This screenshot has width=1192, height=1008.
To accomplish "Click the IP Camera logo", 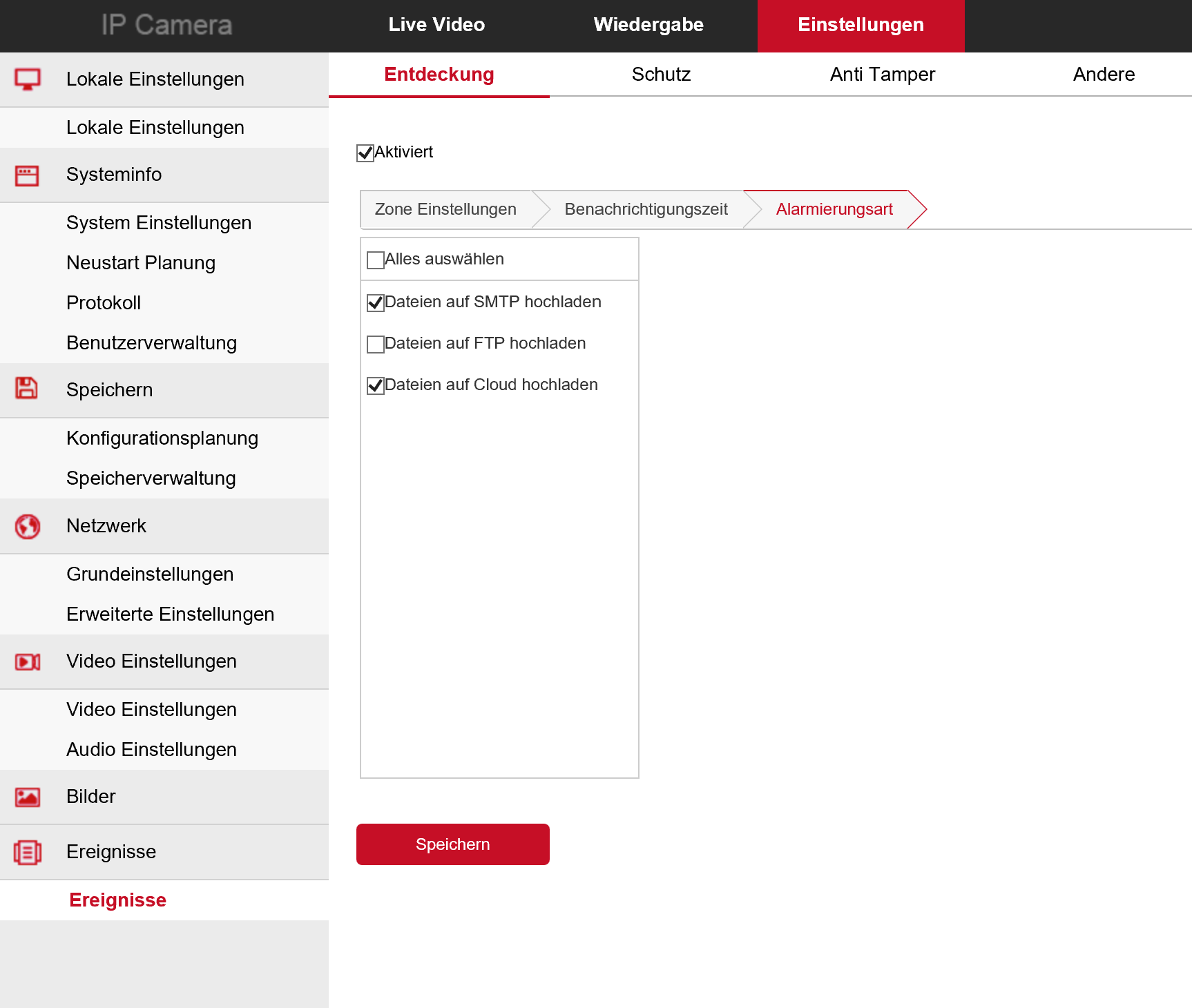I will [166, 25].
